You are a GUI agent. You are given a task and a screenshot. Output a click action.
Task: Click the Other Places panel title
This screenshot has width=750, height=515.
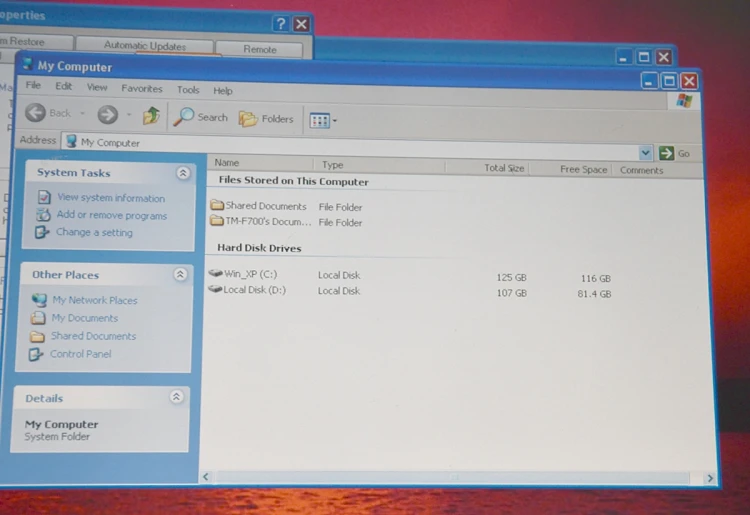tap(66, 274)
